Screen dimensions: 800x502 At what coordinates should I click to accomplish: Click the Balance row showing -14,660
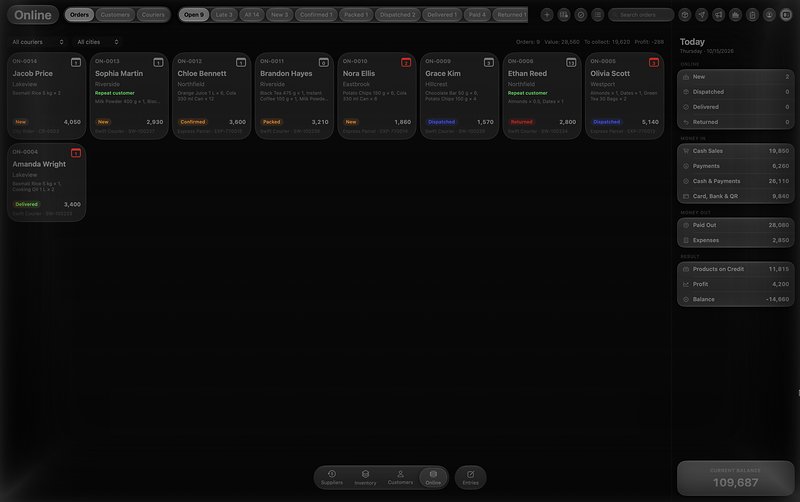735,299
